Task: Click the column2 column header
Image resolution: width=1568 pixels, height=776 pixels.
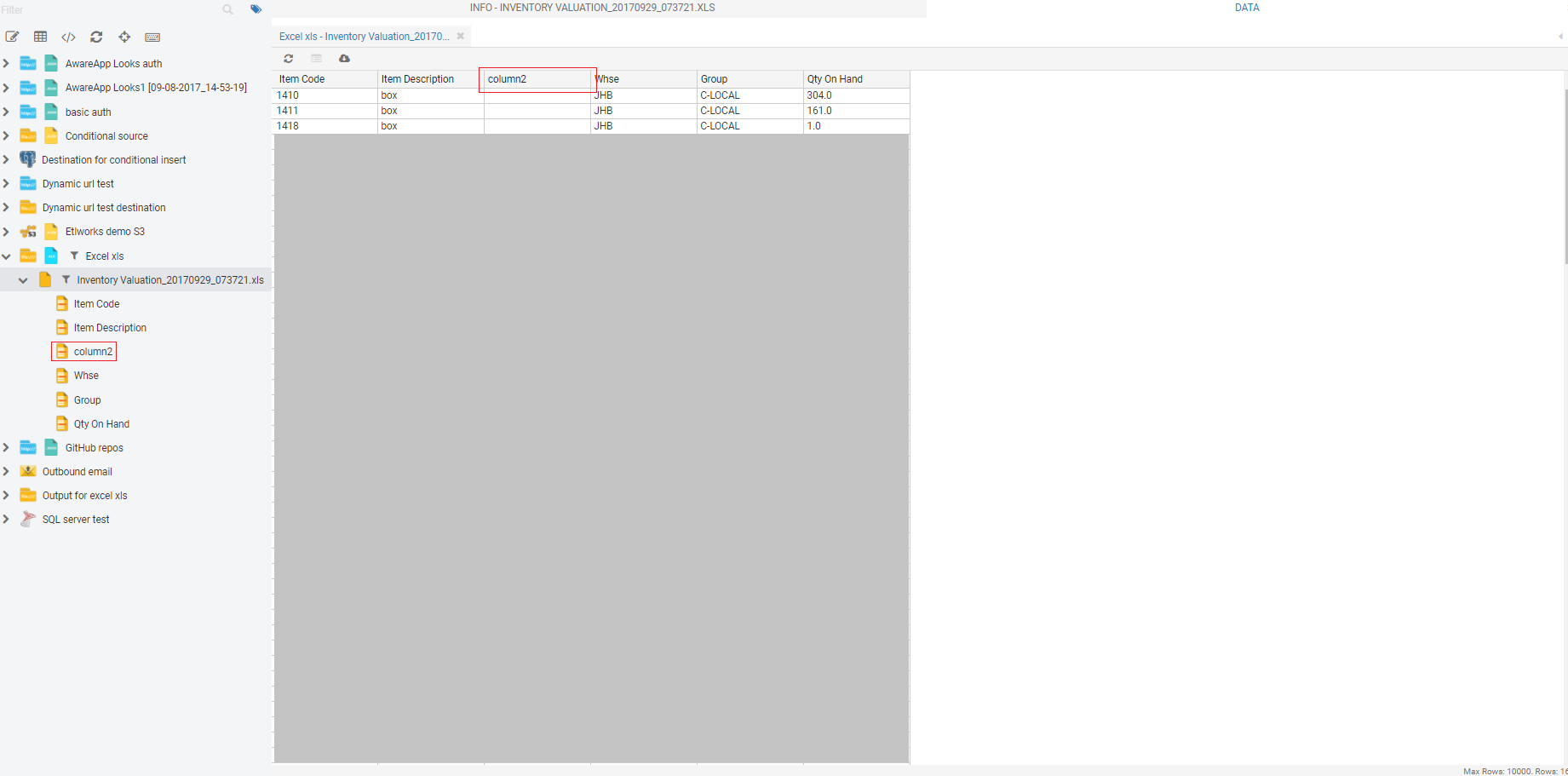Action: click(x=537, y=79)
